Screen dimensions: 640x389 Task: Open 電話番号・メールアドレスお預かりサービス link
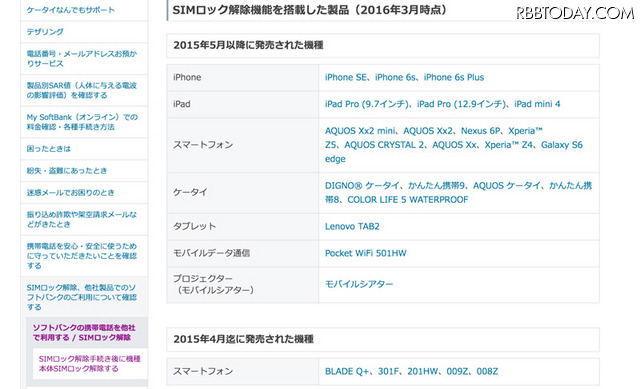[82, 58]
